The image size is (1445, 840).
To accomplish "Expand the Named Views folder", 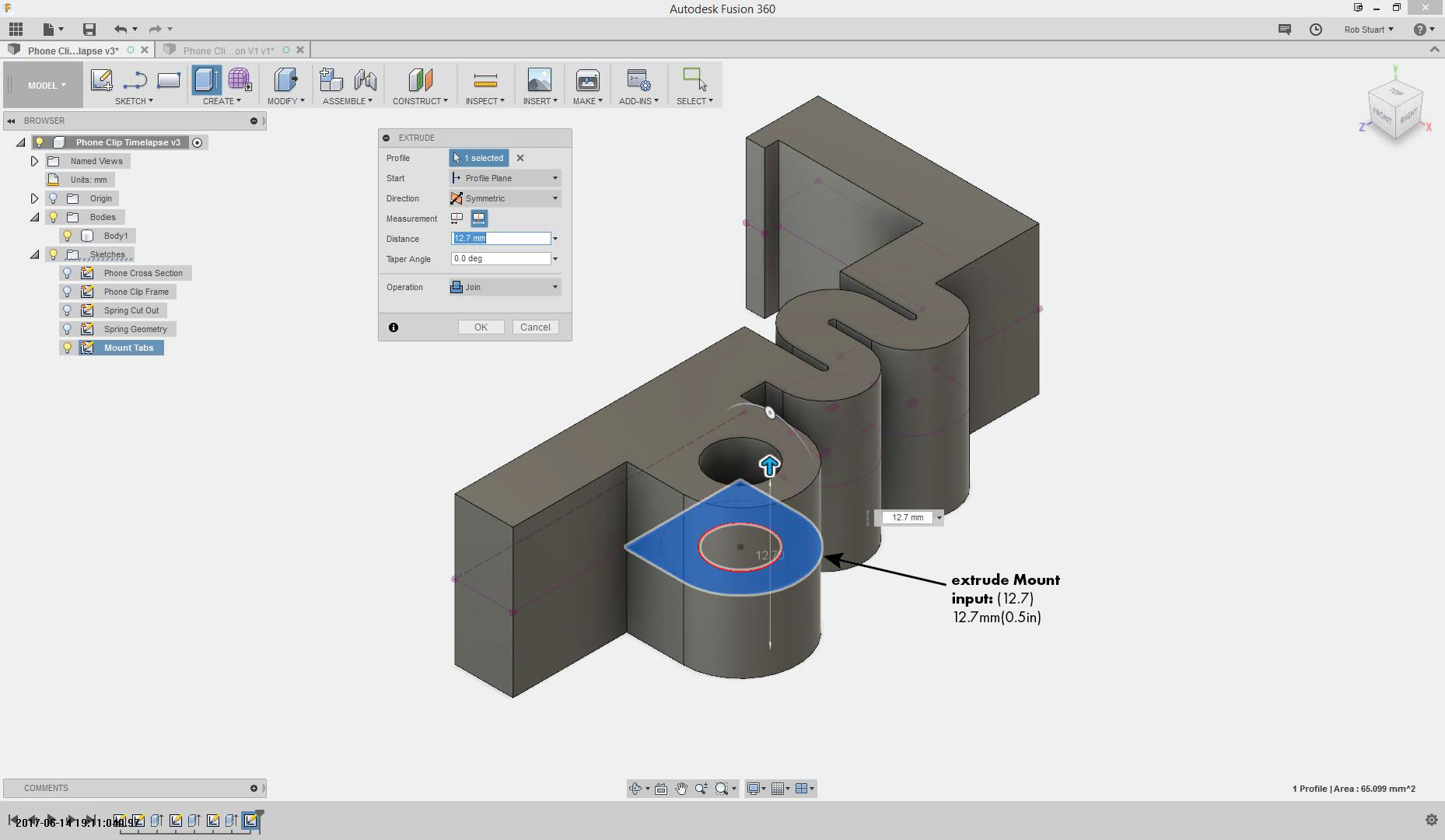I will 34,161.
